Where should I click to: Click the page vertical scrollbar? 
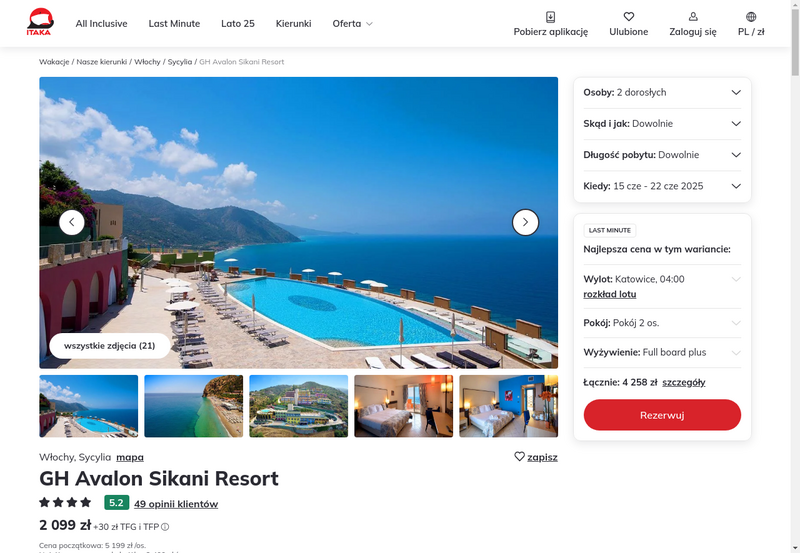[795, 276]
